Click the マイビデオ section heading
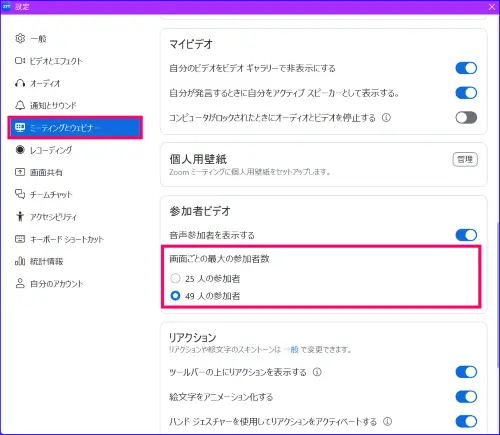 [x=191, y=44]
